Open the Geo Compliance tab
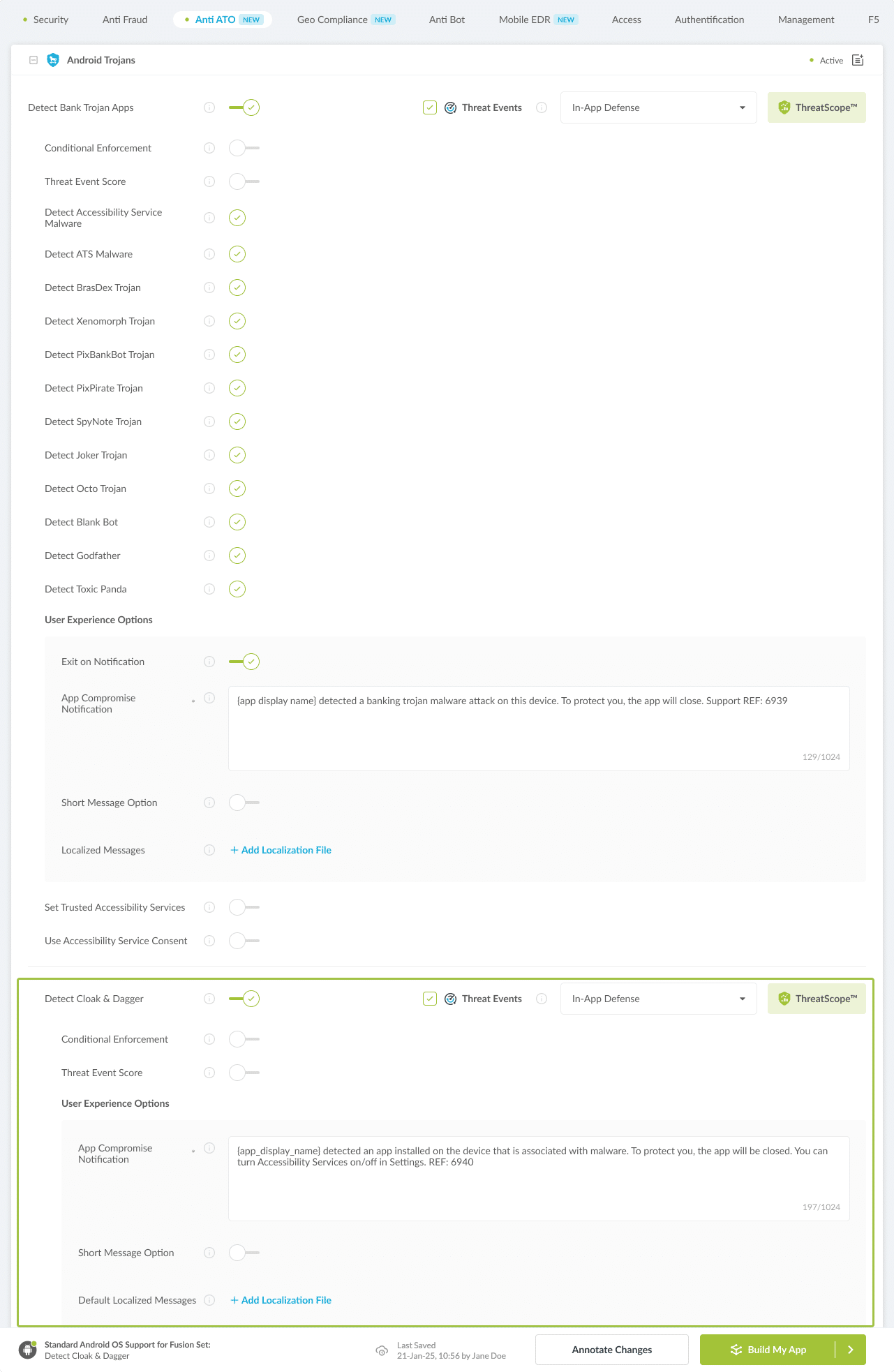Screen dimensions: 894x1372 tap(332, 20)
